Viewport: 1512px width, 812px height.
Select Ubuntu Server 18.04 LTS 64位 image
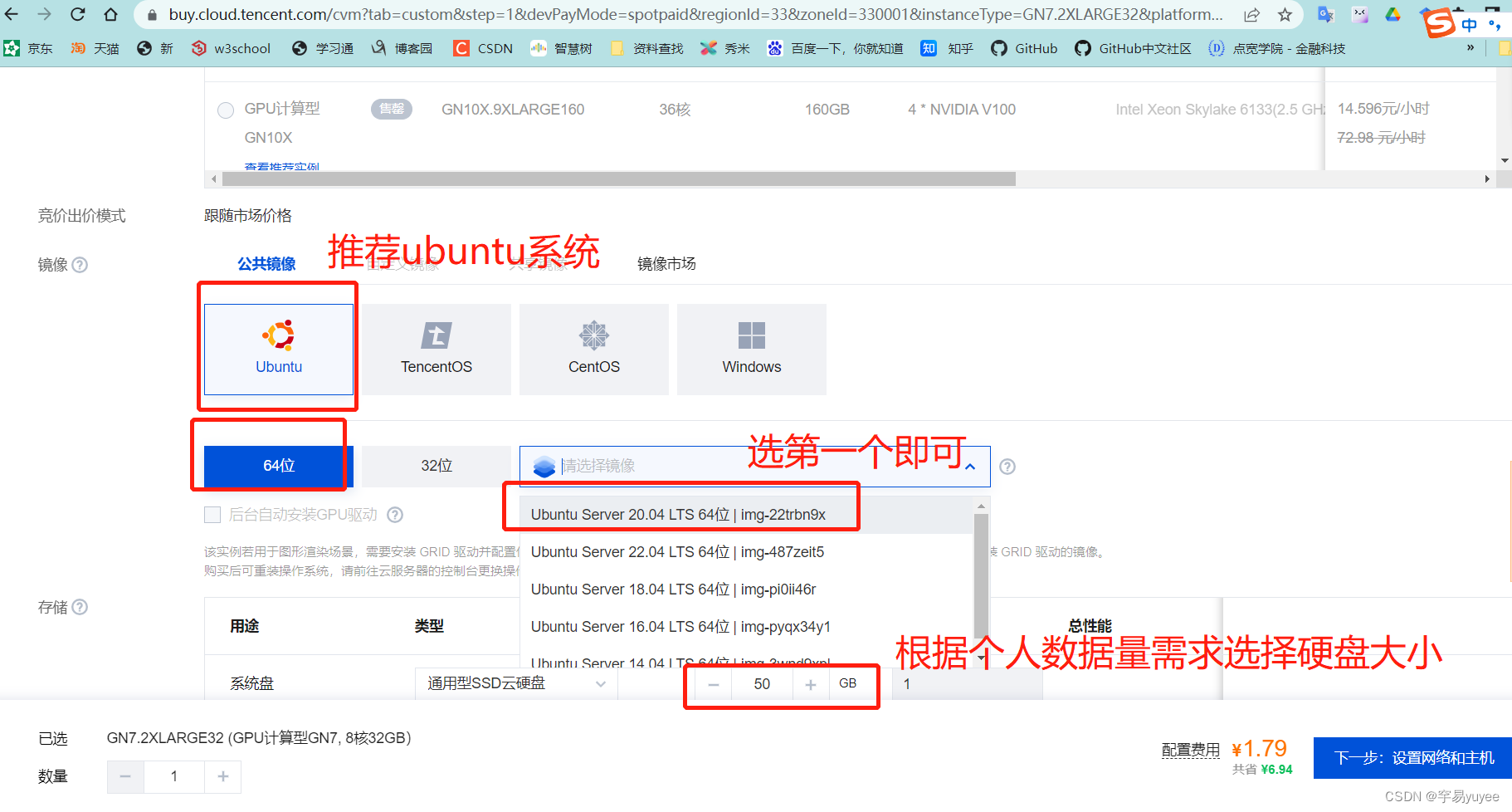point(747,589)
